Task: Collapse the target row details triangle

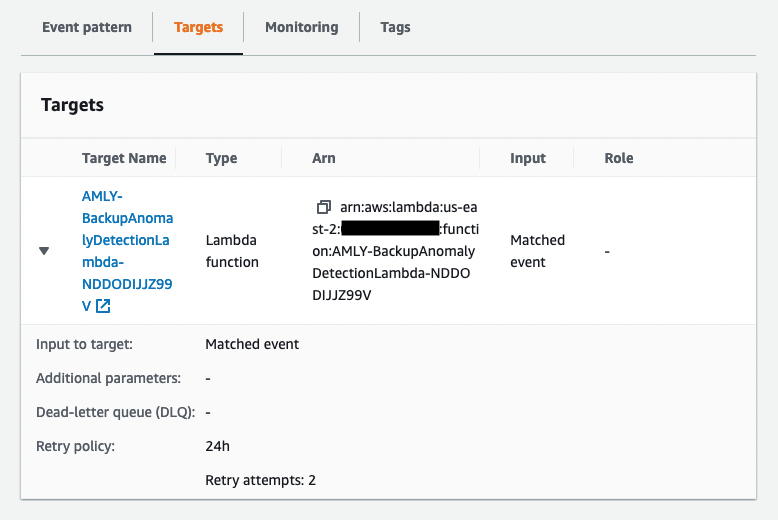Action: tap(44, 251)
